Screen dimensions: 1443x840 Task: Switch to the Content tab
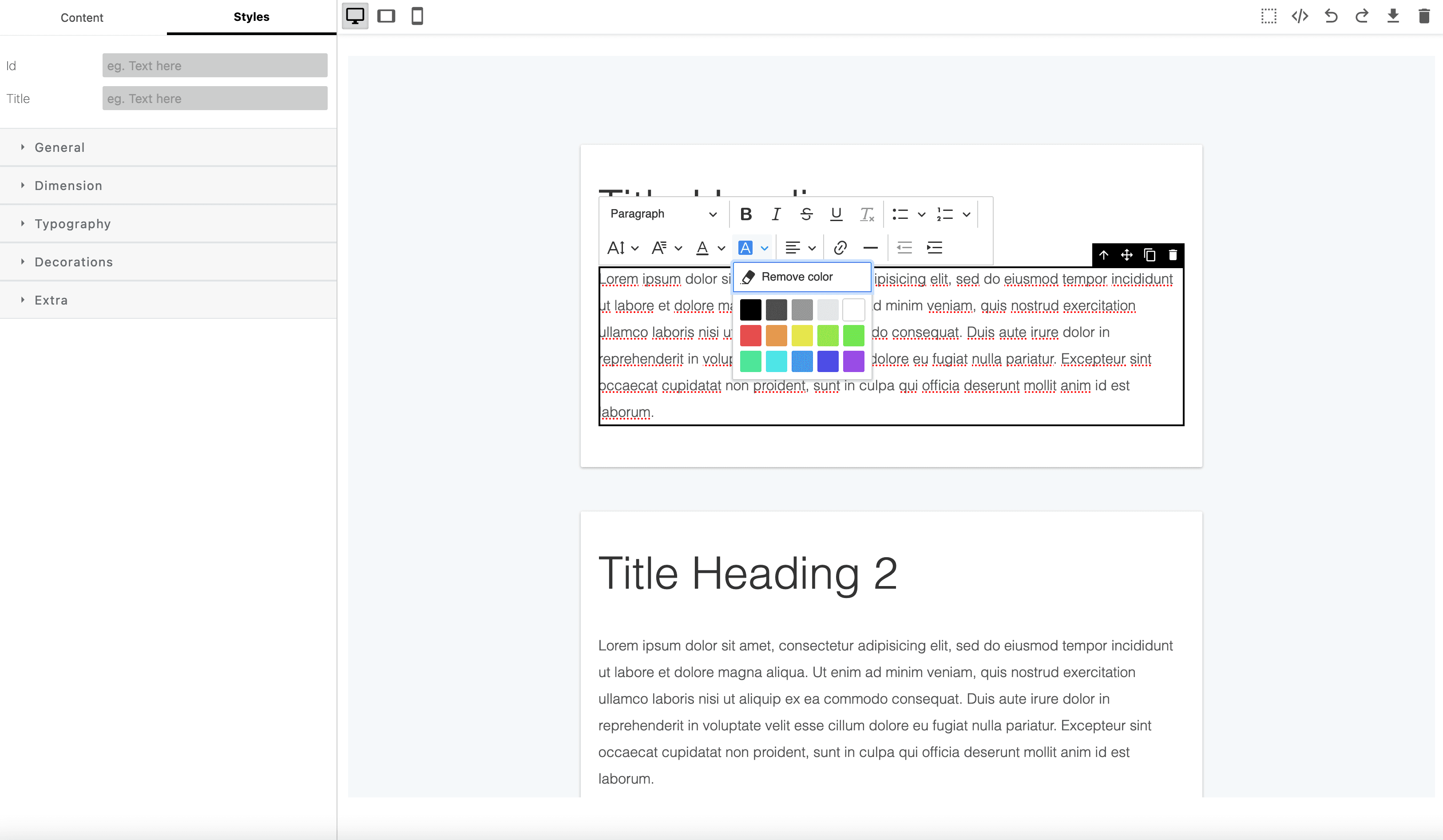(82, 17)
